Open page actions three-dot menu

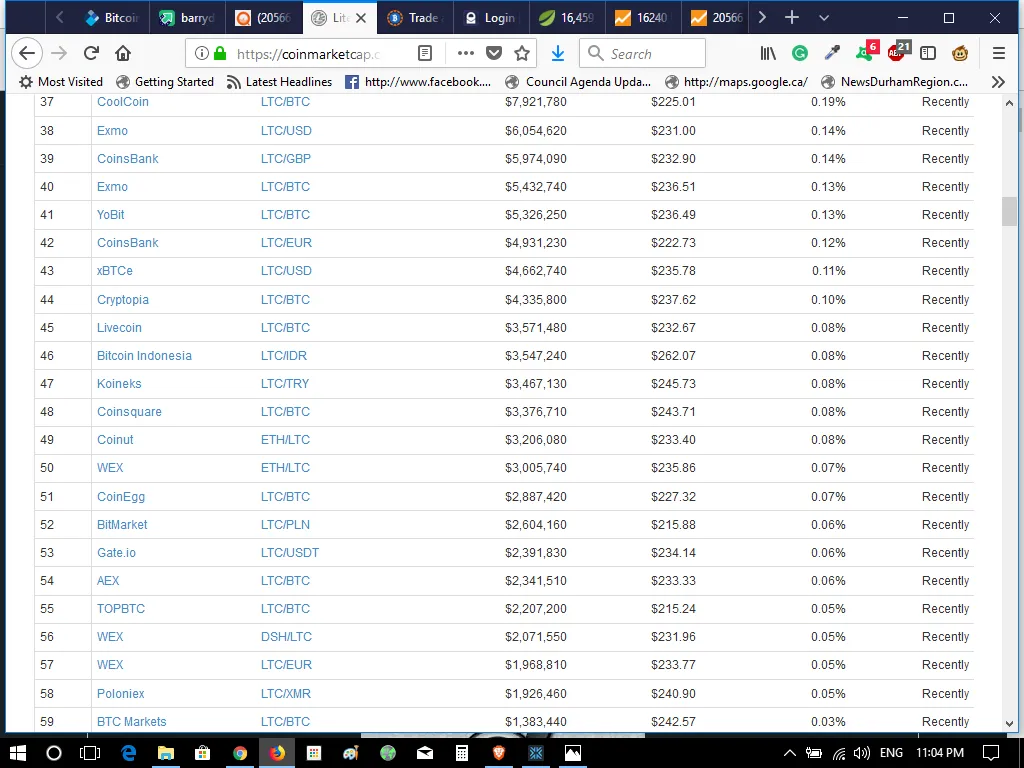coord(466,54)
